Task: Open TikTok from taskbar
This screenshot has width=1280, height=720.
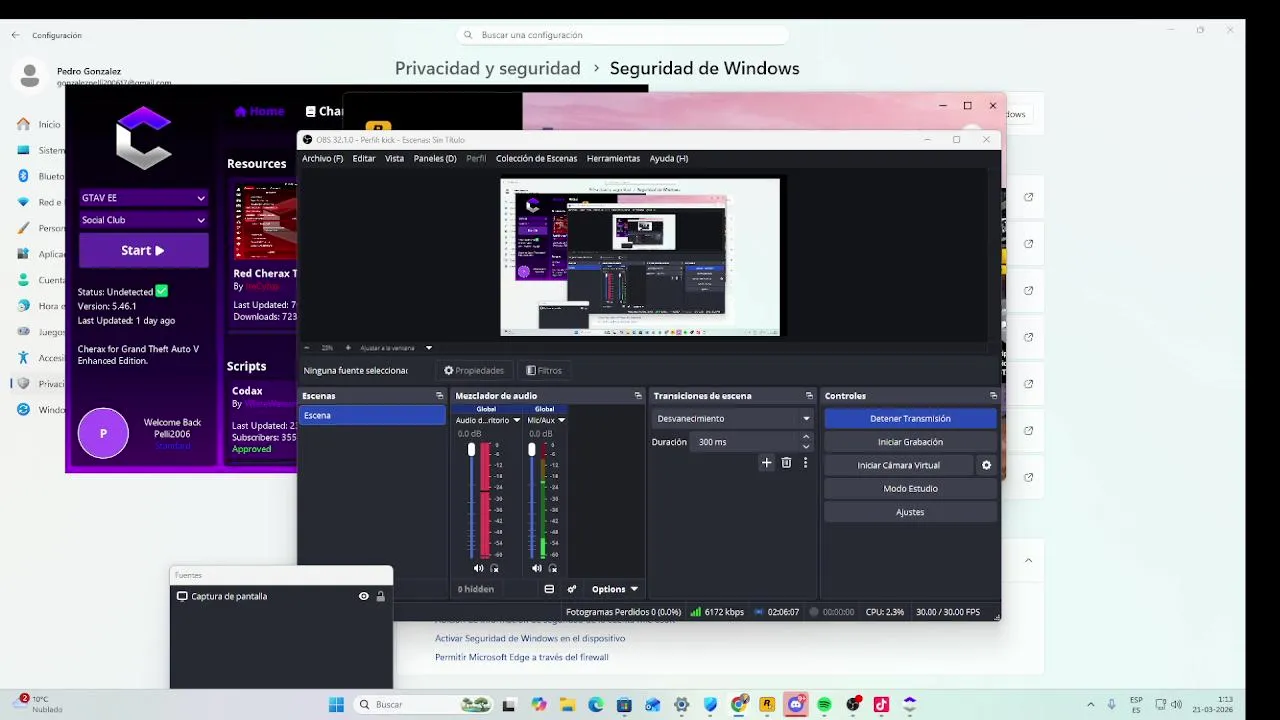Action: [881, 704]
